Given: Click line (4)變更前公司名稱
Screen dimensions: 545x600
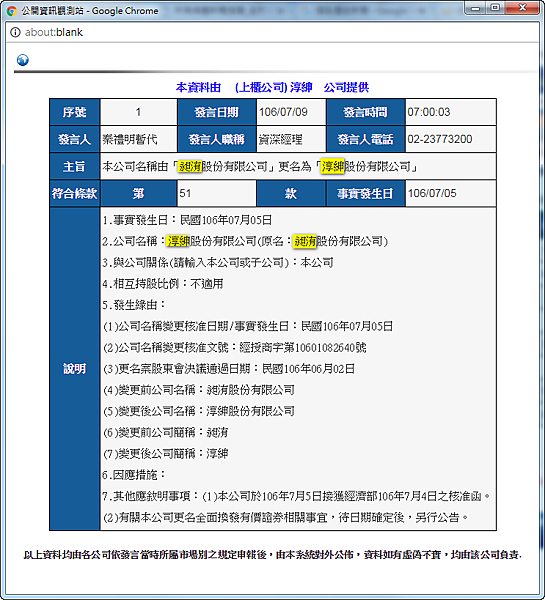Looking at the screenshot, I should pos(199,390).
